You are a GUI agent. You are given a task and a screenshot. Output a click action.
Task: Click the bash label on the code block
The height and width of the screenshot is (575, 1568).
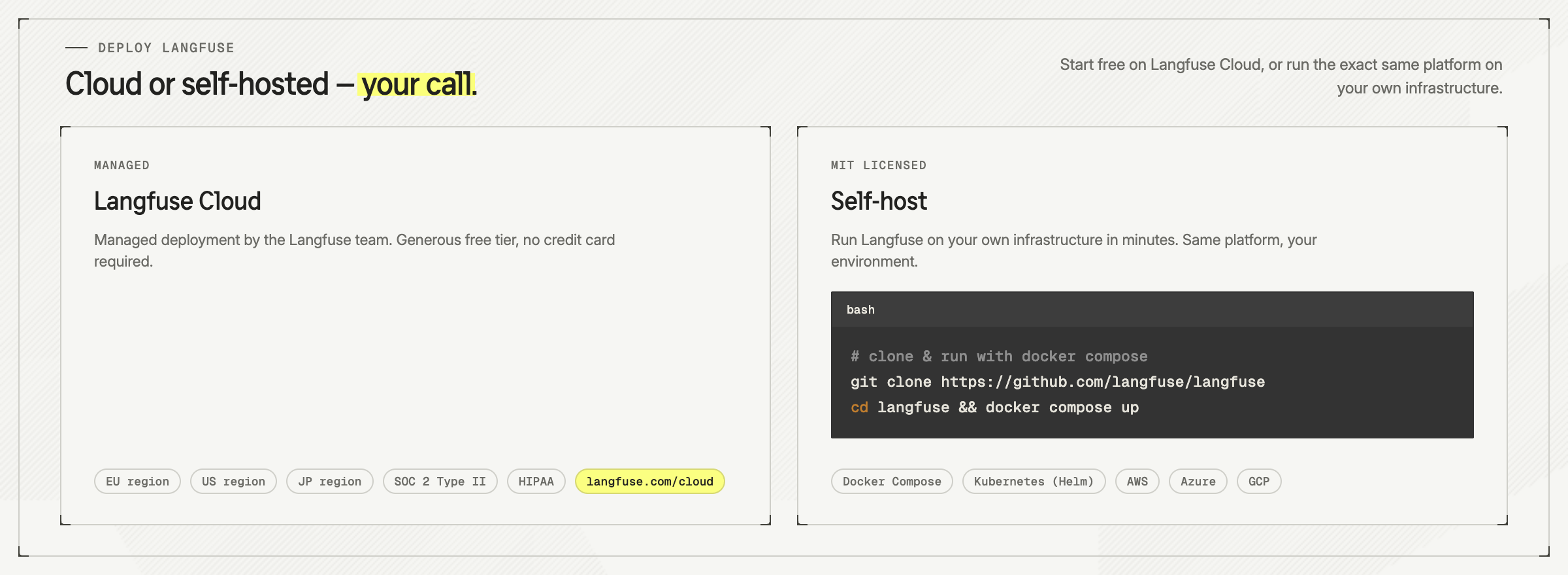click(860, 310)
